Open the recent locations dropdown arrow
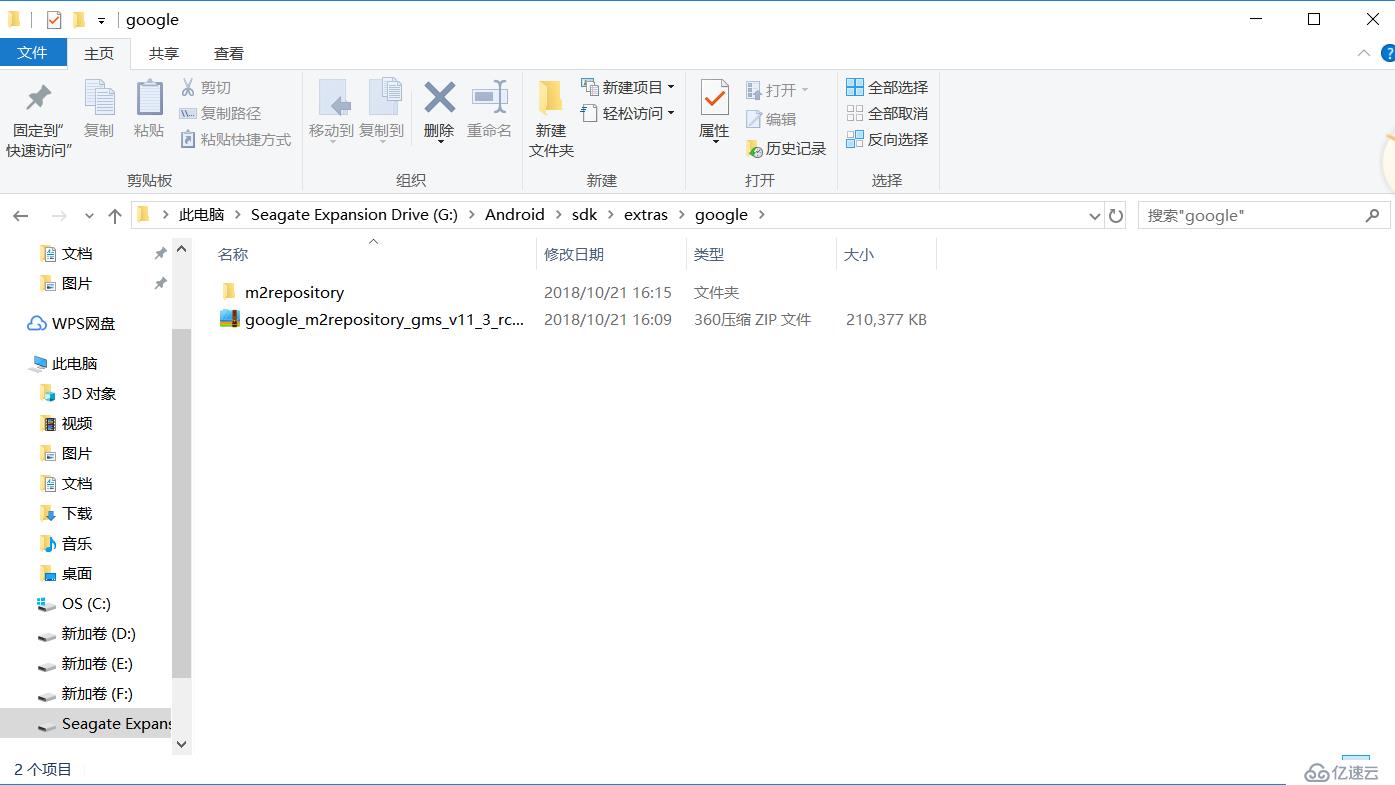 coord(89,215)
